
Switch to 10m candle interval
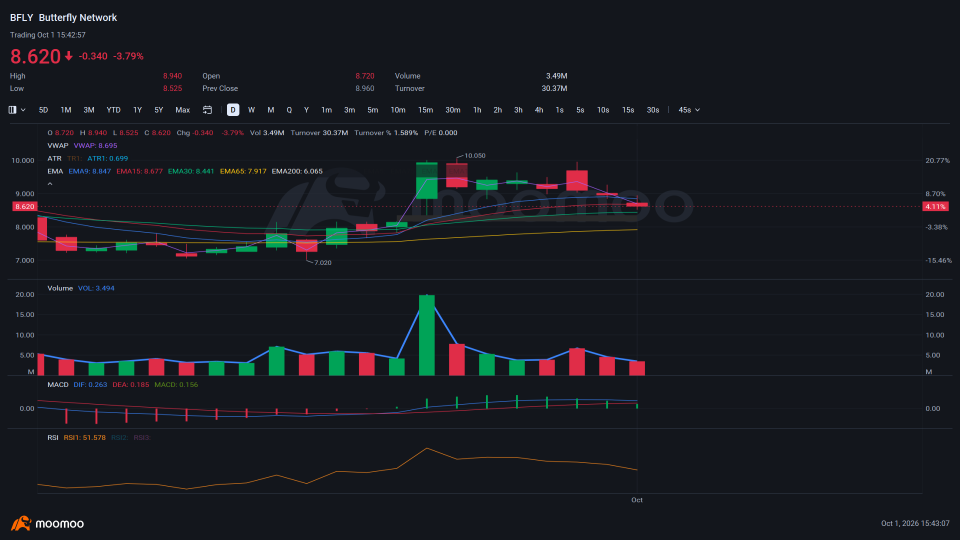click(398, 110)
